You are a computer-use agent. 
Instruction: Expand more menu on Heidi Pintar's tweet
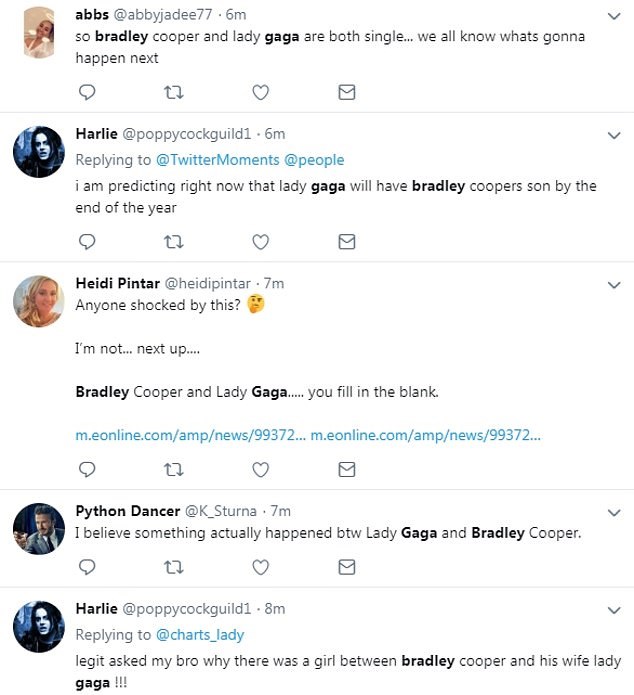[614, 285]
